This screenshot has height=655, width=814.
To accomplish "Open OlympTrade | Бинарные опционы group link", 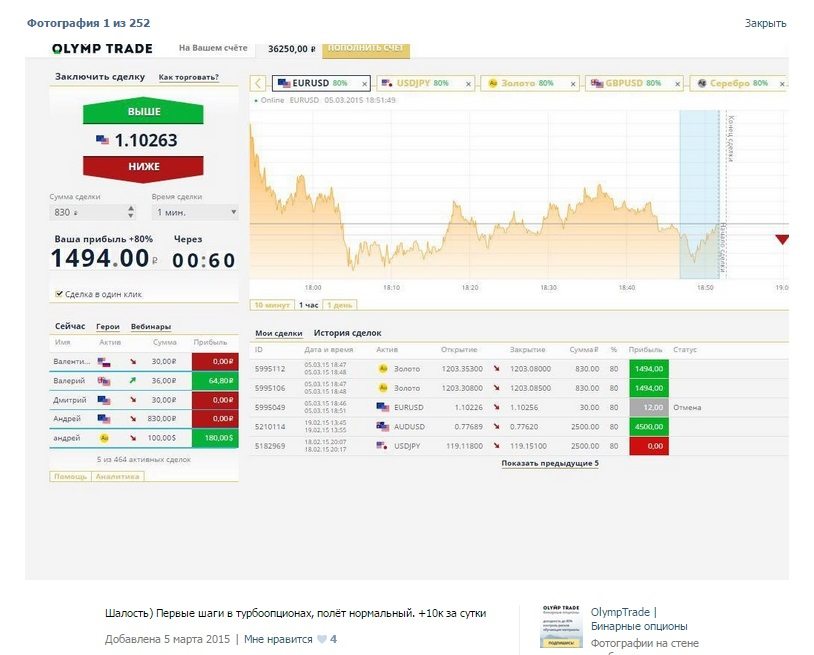I will (x=639, y=619).
